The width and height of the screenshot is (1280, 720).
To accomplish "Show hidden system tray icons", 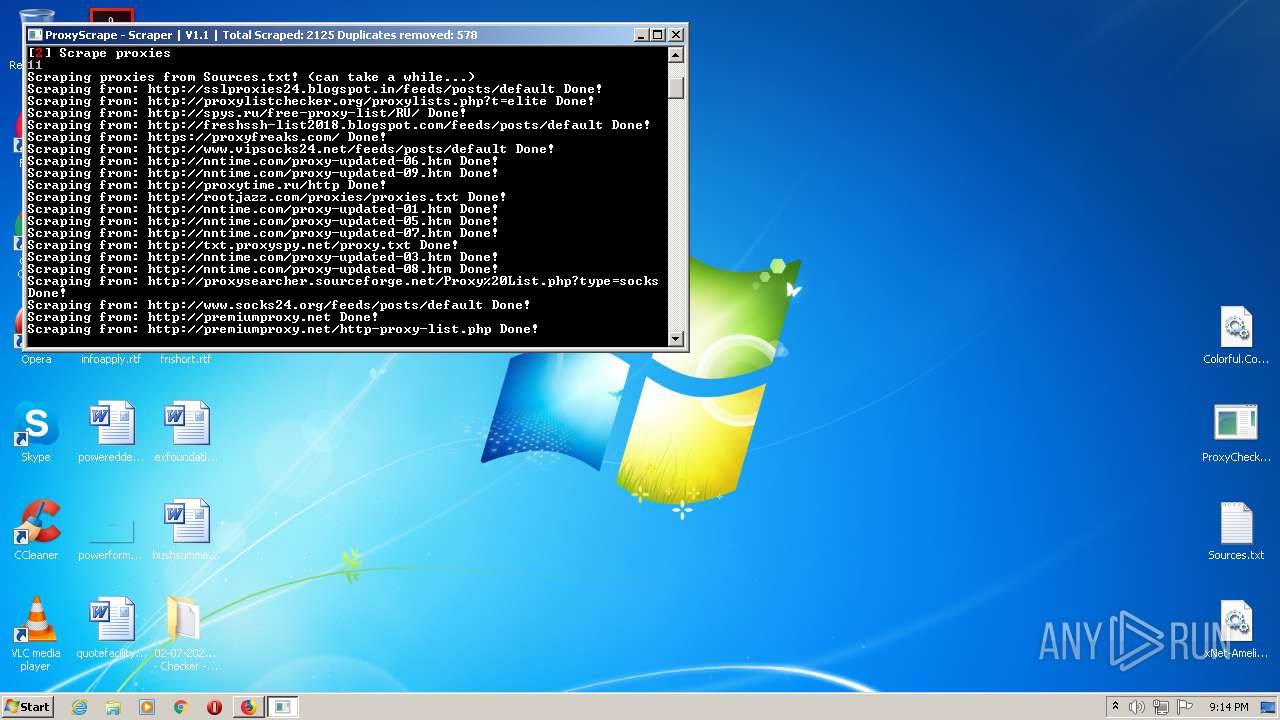I will pos(1115,707).
